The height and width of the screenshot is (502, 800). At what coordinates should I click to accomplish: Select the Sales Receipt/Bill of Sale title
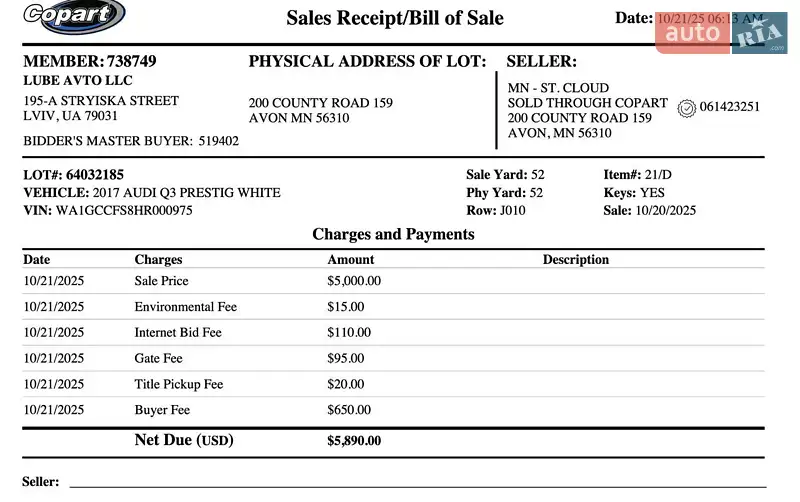click(x=395, y=18)
